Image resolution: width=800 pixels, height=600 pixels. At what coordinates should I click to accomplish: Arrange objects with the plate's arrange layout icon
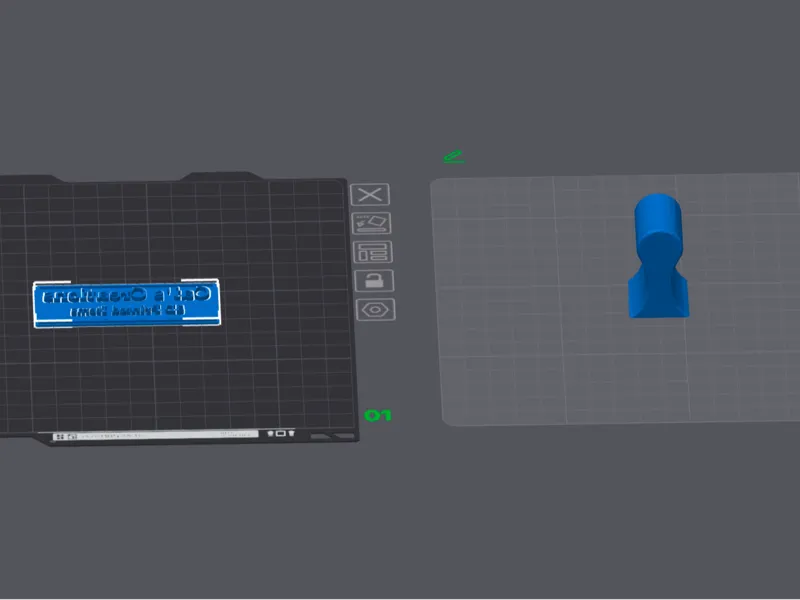point(373,252)
